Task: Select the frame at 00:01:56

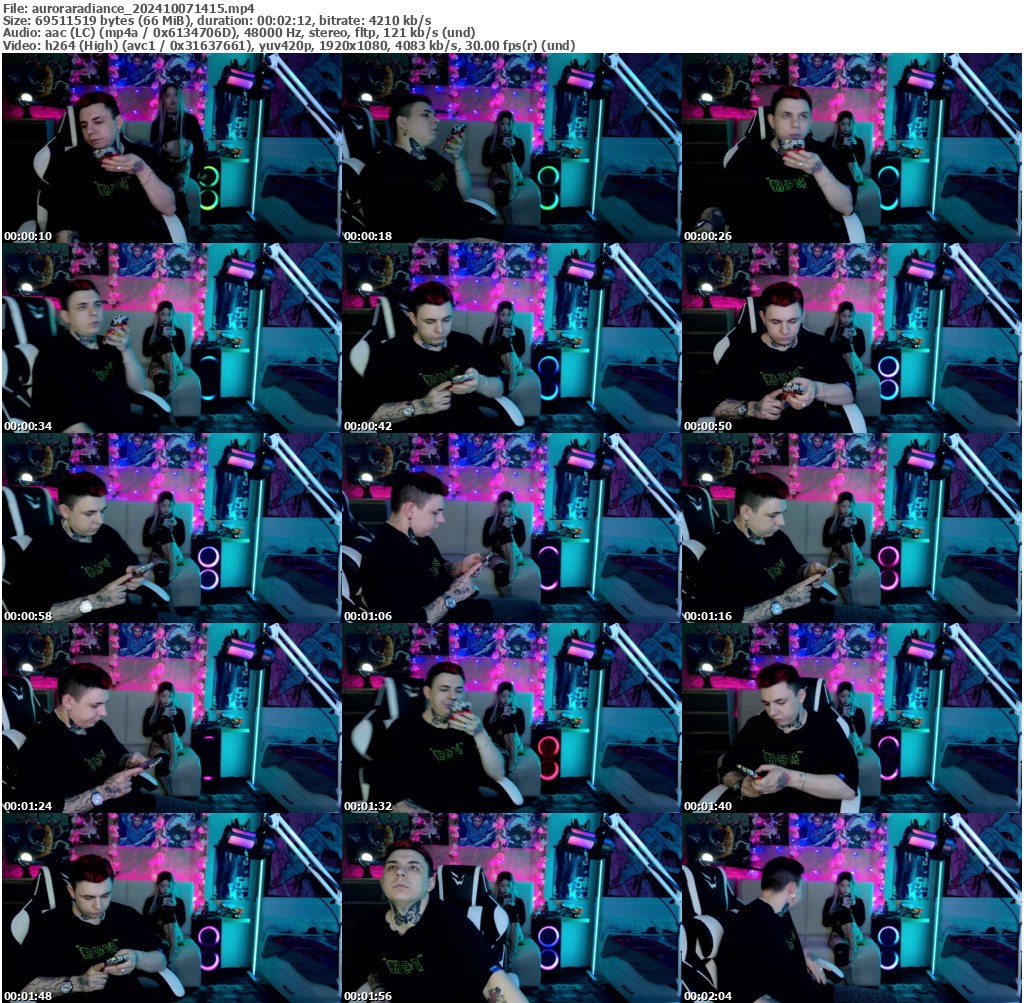Action: [x=510, y=910]
